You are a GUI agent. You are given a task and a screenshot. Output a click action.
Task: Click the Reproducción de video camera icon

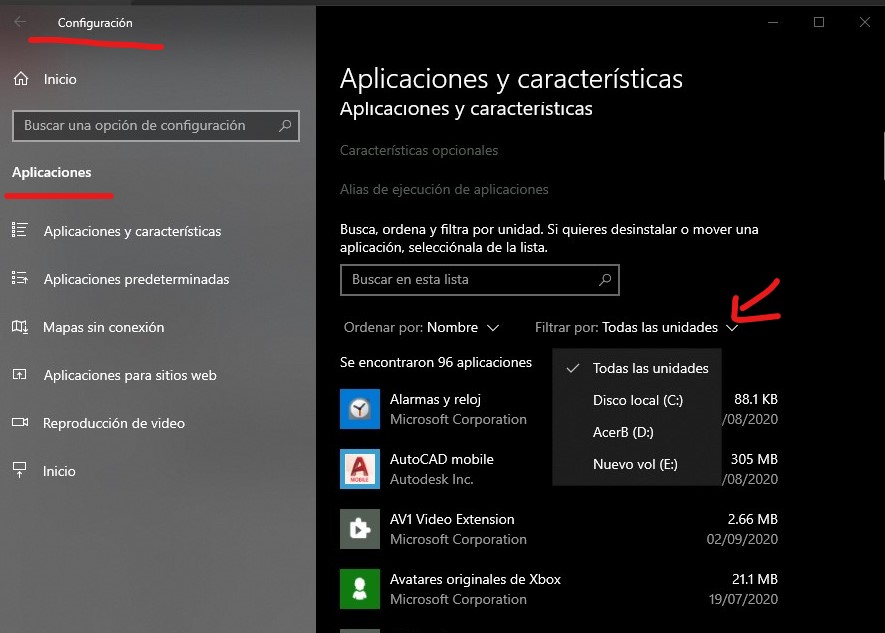[x=20, y=422]
